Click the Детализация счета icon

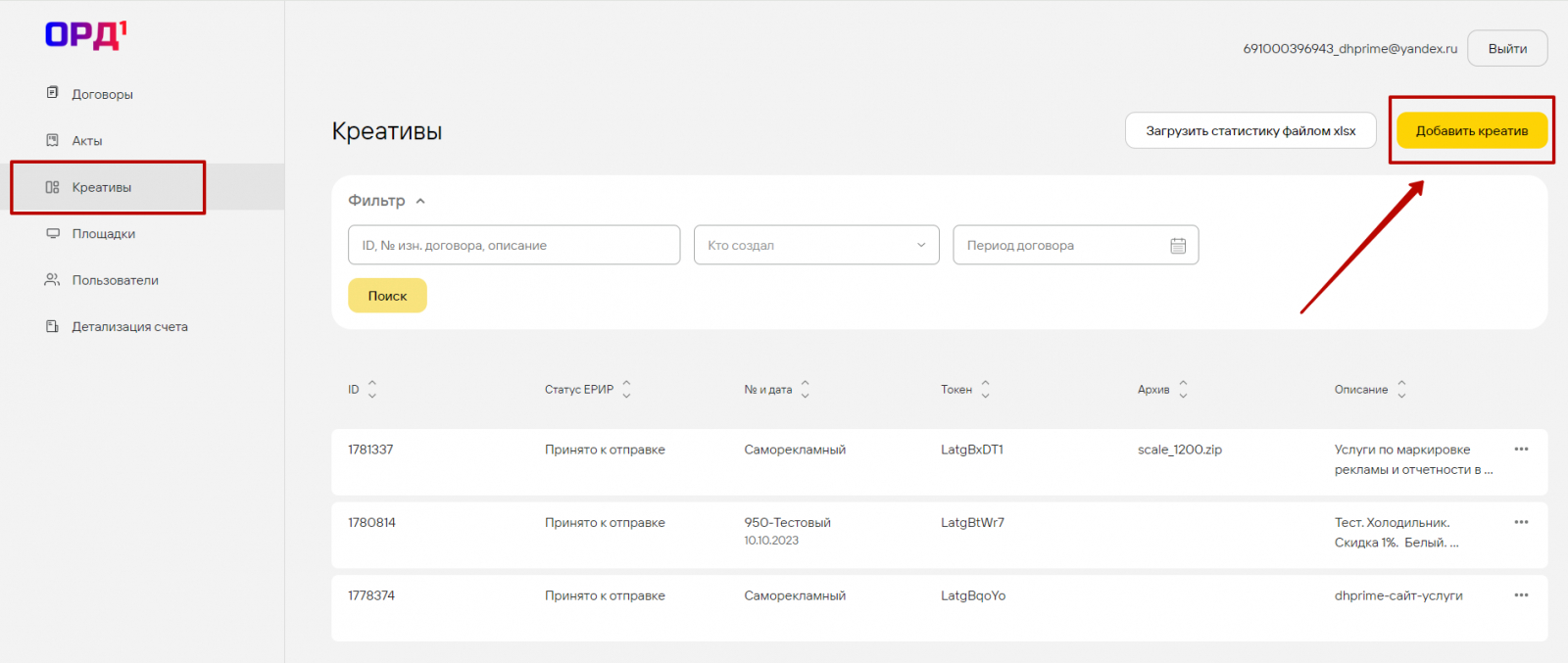coord(53,326)
